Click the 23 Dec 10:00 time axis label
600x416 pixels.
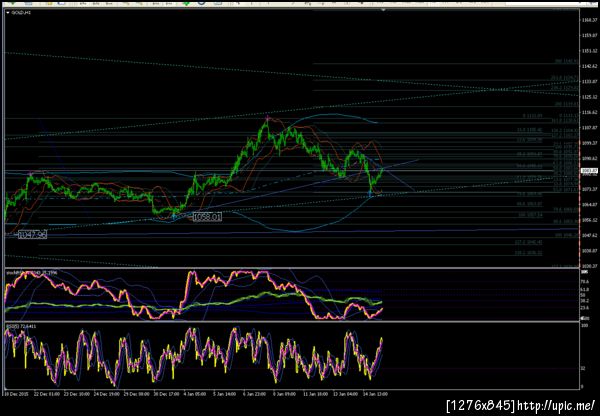point(77,394)
